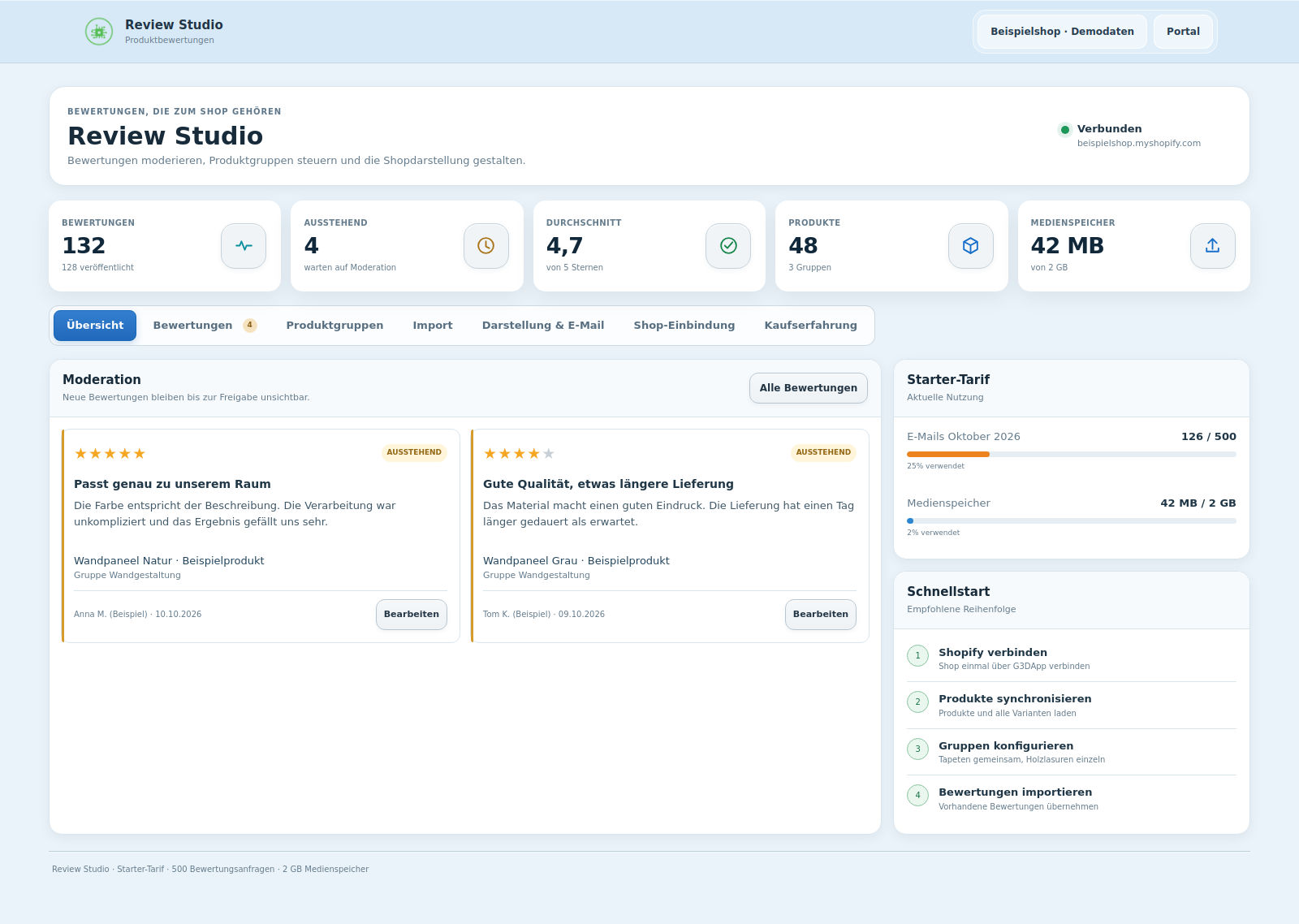Click the five-star rating of Anna's review

coord(110,454)
